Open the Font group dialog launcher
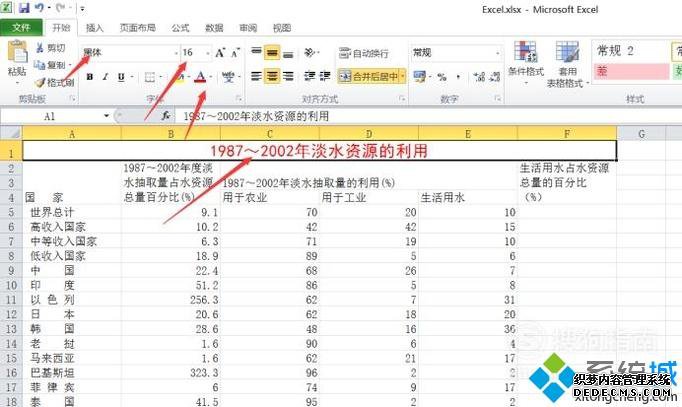Image resolution: width=682 pixels, height=407 pixels. pyautogui.click(x=238, y=99)
